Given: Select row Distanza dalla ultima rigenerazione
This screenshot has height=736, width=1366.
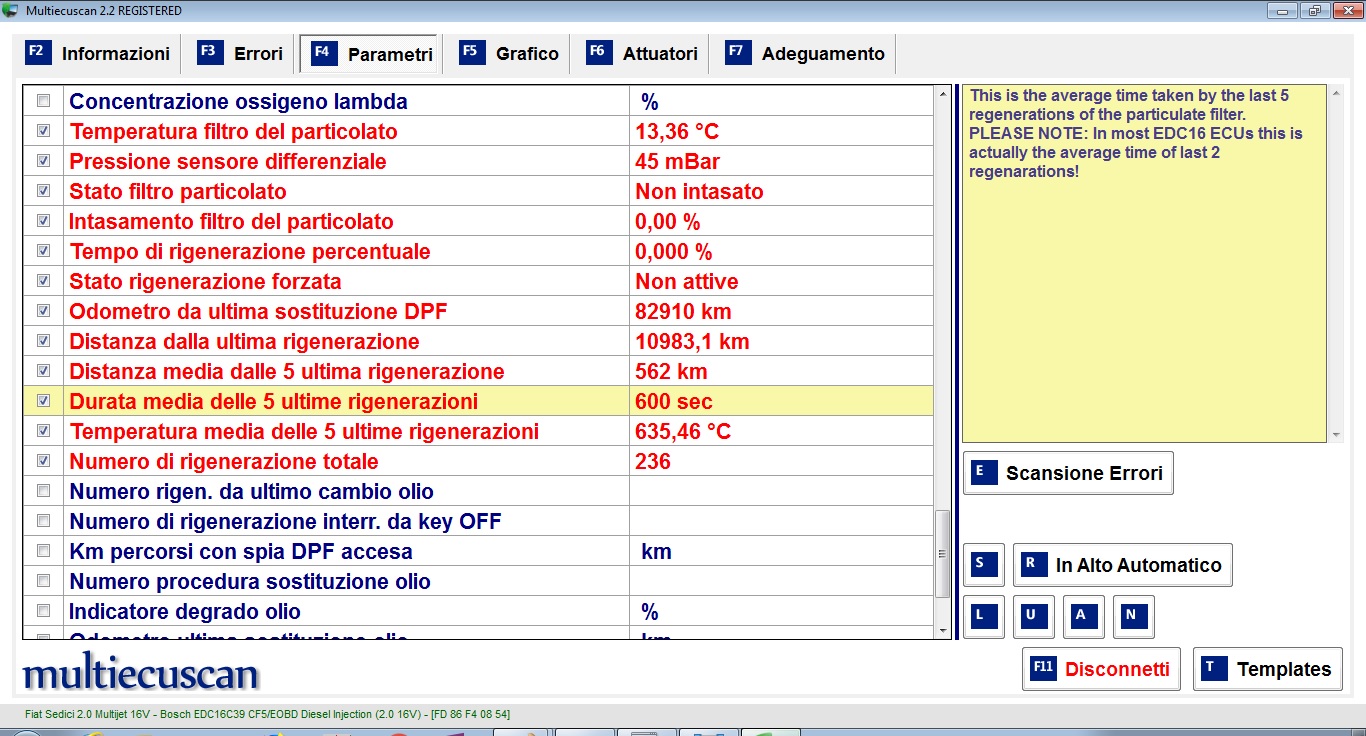Looking at the screenshot, I should (x=478, y=341).
